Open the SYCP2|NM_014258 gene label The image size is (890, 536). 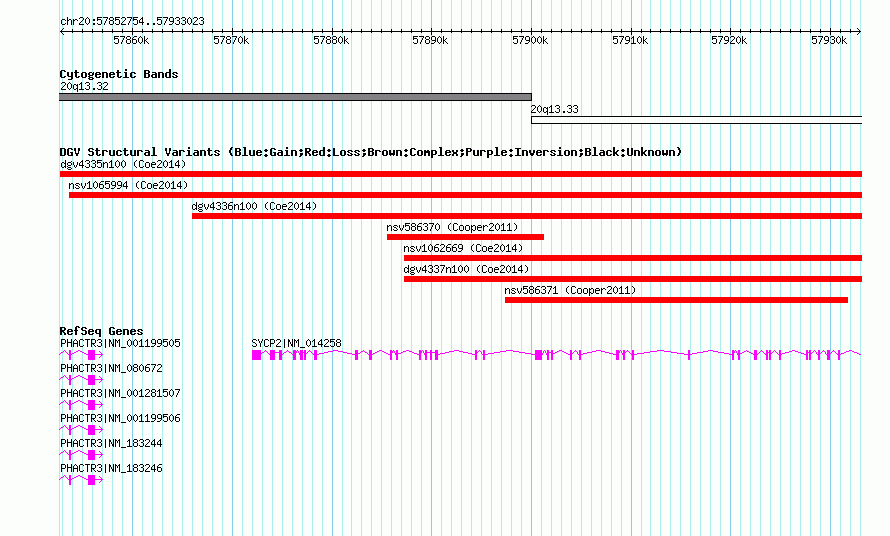tap(296, 343)
